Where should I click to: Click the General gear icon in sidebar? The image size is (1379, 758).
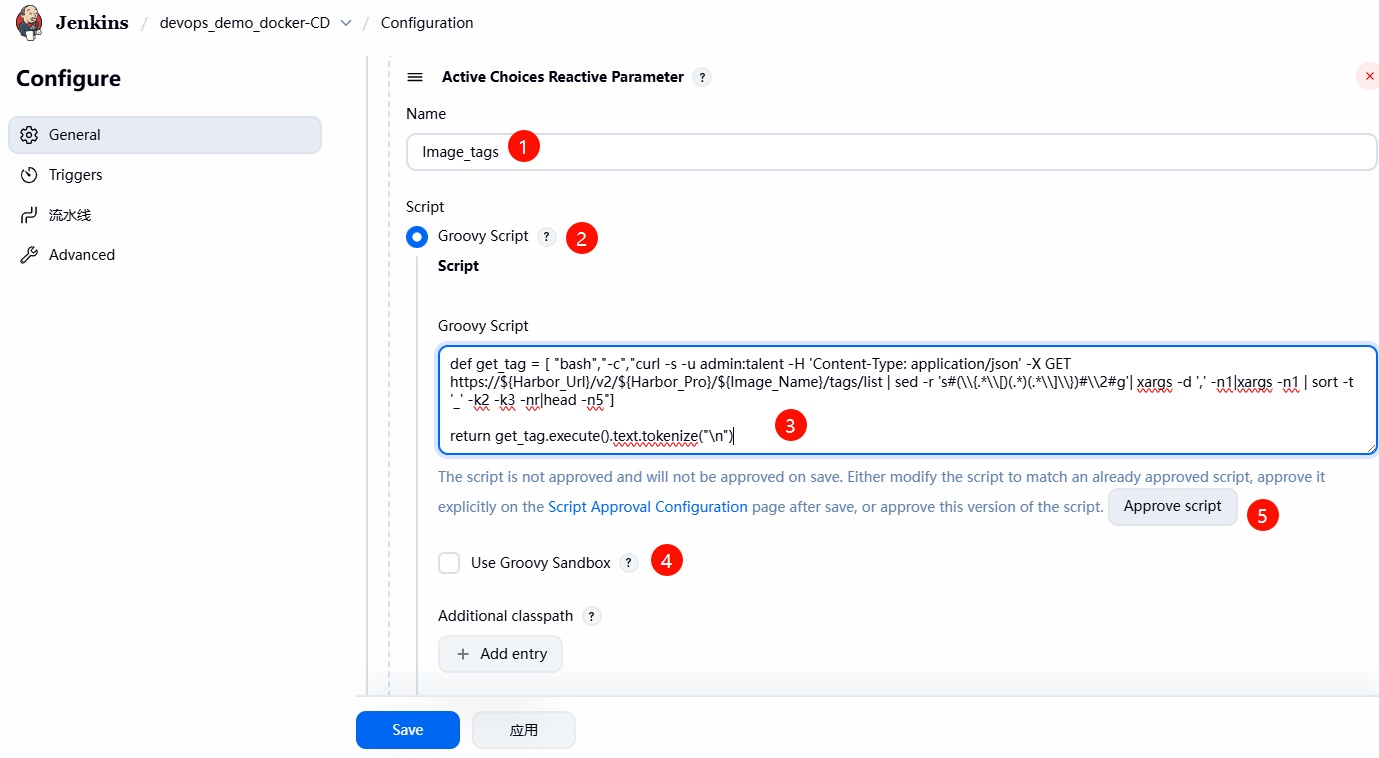pos(29,135)
